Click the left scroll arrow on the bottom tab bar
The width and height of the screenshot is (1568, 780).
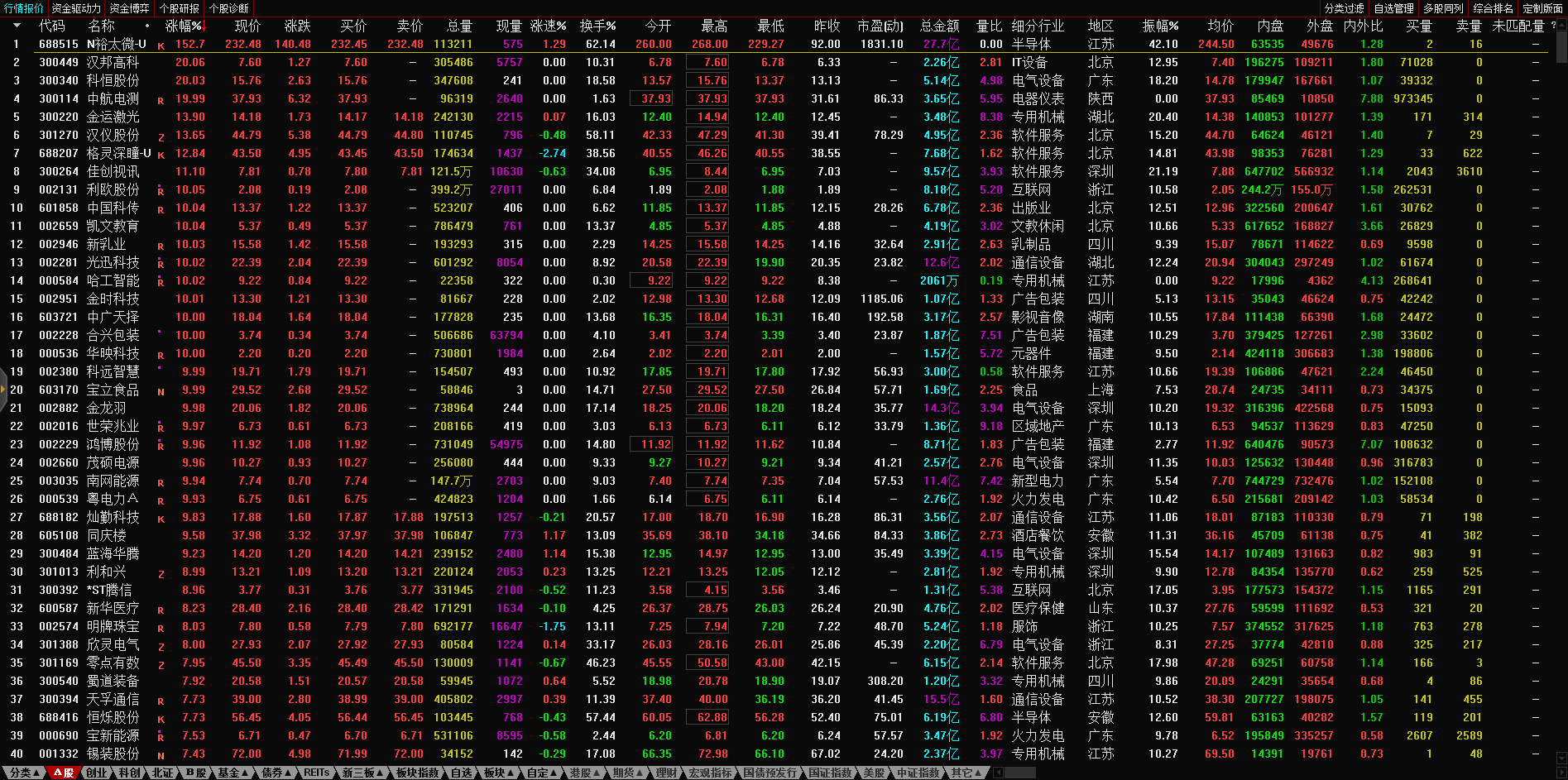(998, 773)
